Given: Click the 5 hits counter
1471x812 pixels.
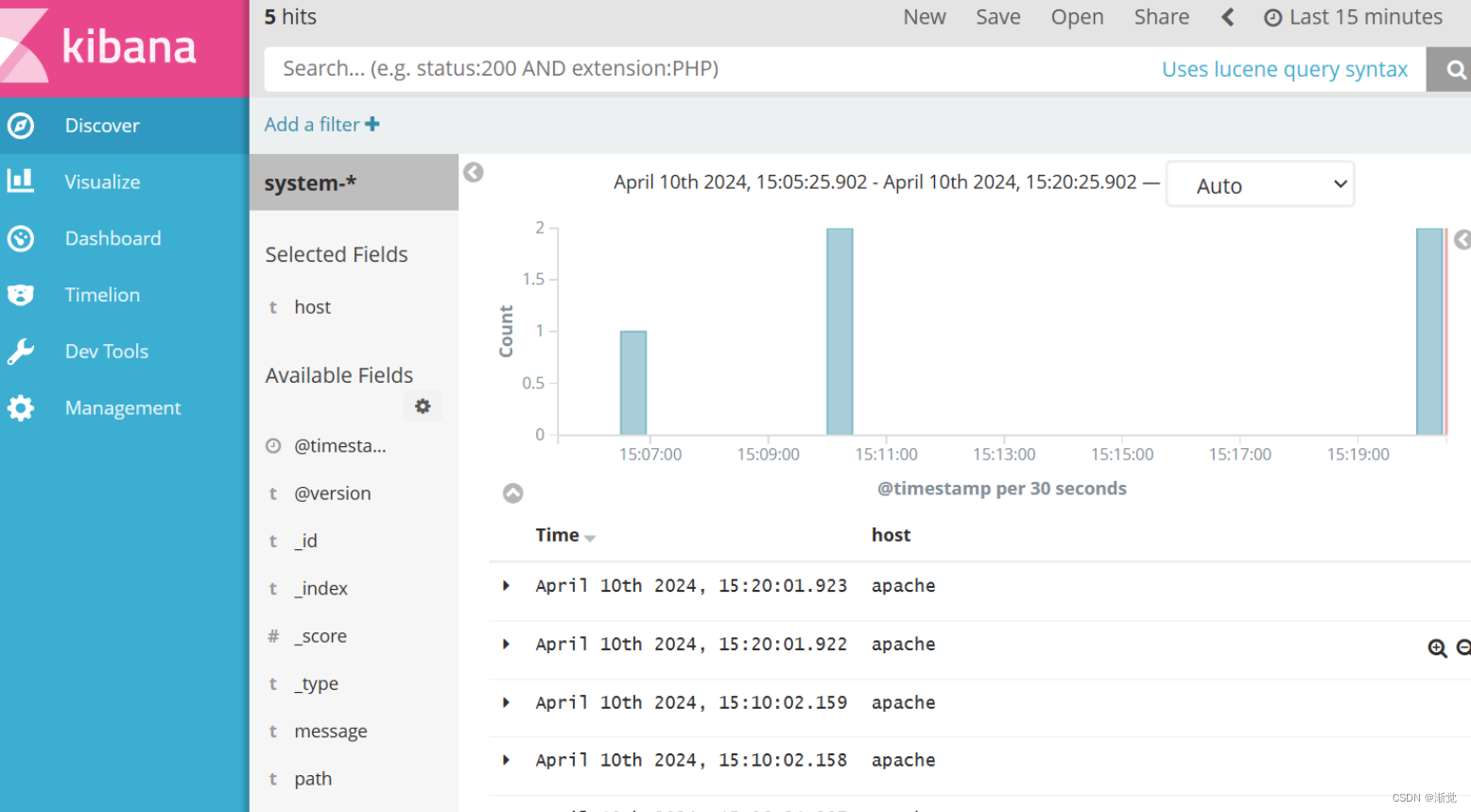Looking at the screenshot, I should (290, 17).
